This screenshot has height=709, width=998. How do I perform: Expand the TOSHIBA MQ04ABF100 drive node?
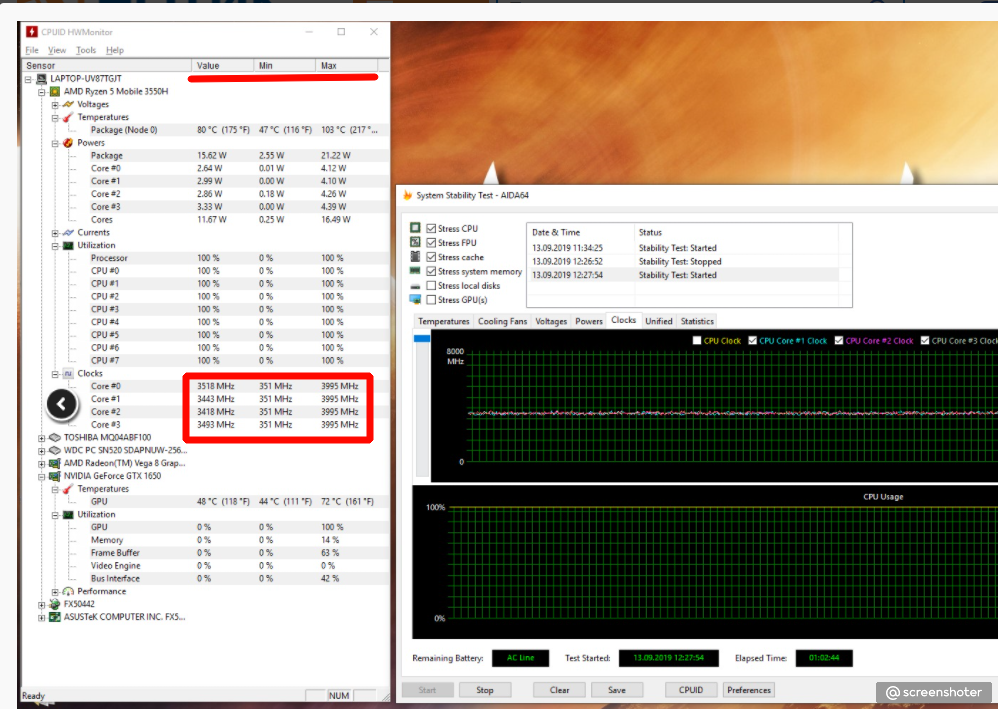click(41, 438)
